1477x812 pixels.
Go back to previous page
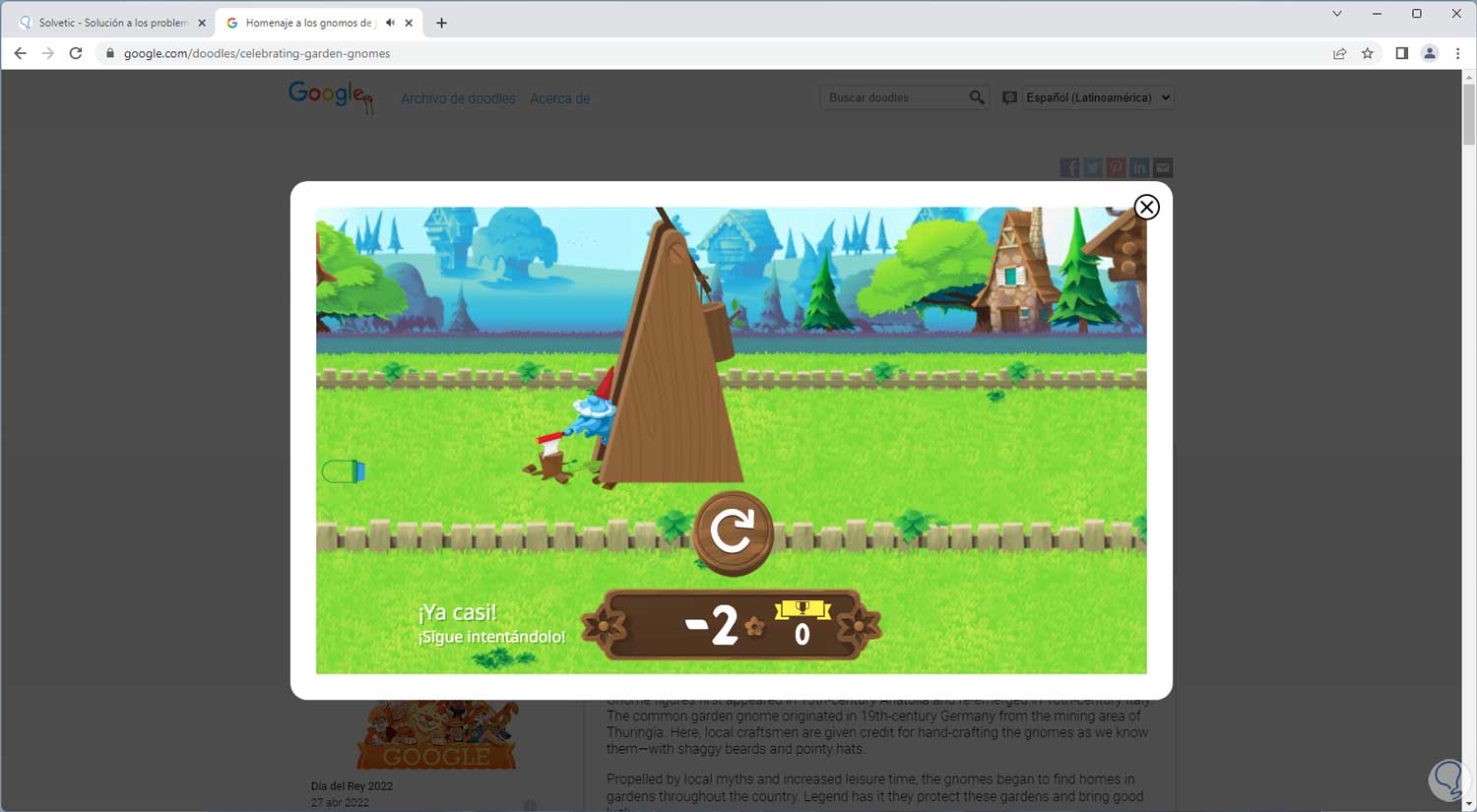click(20, 53)
